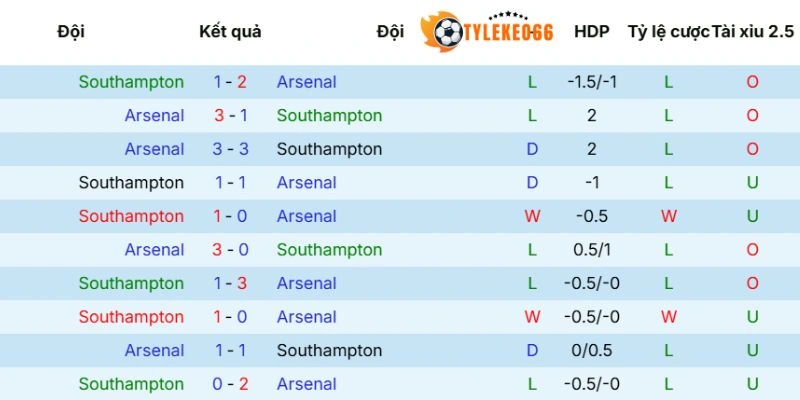800x400 pixels.
Task: Select Southampton in the 3 - 3 row
Action: point(329,149)
